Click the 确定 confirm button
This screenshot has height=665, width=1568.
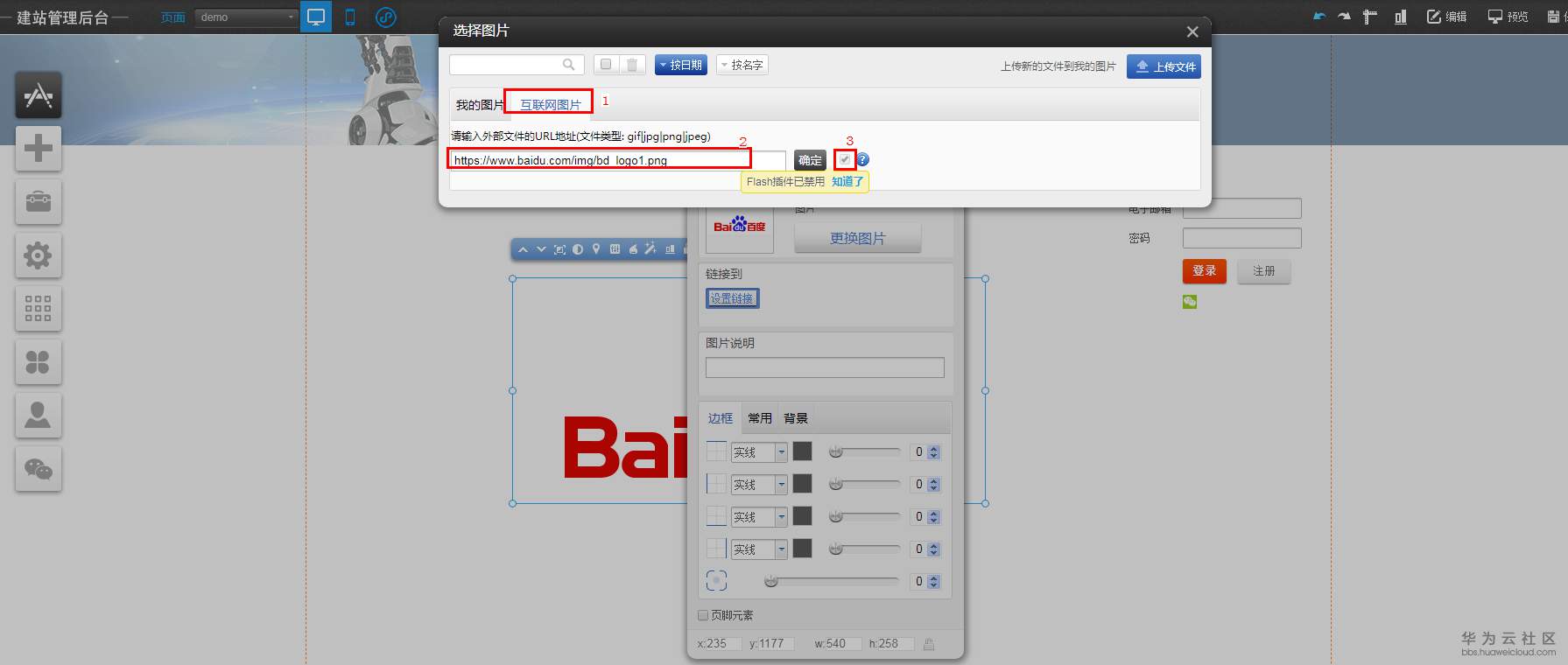[x=810, y=160]
